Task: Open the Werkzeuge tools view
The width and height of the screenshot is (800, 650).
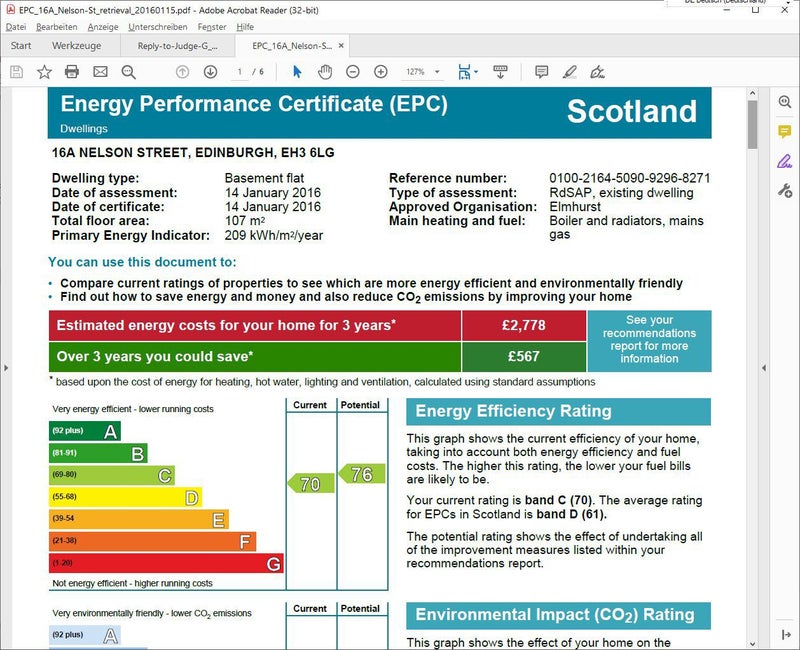Action: (x=76, y=46)
